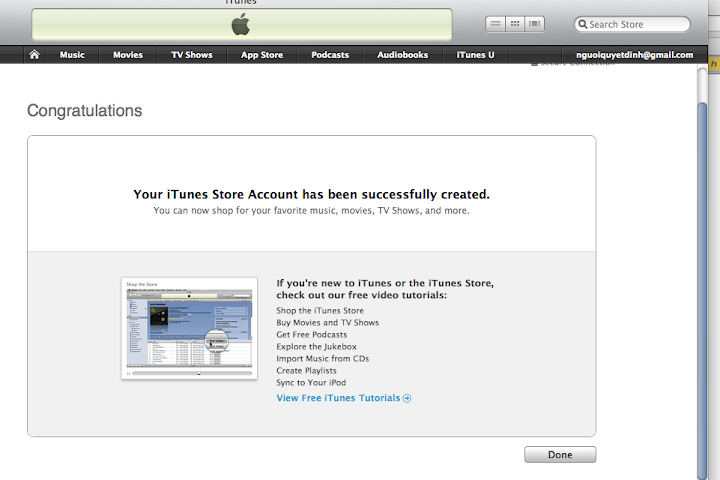Select 'Sync to Your iPod' text
This screenshot has height=480, width=720.
(x=311, y=382)
